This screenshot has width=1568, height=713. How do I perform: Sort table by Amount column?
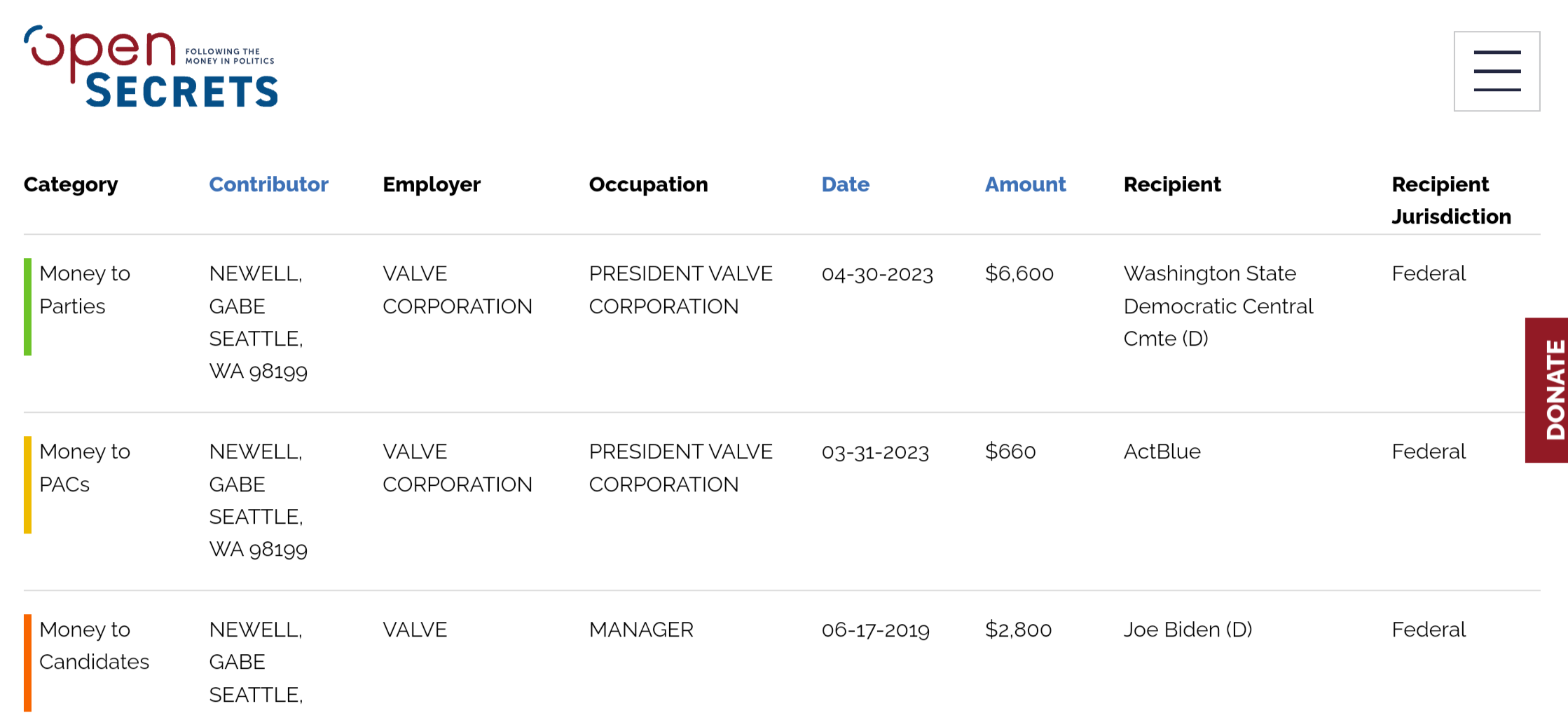(1025, 184)
